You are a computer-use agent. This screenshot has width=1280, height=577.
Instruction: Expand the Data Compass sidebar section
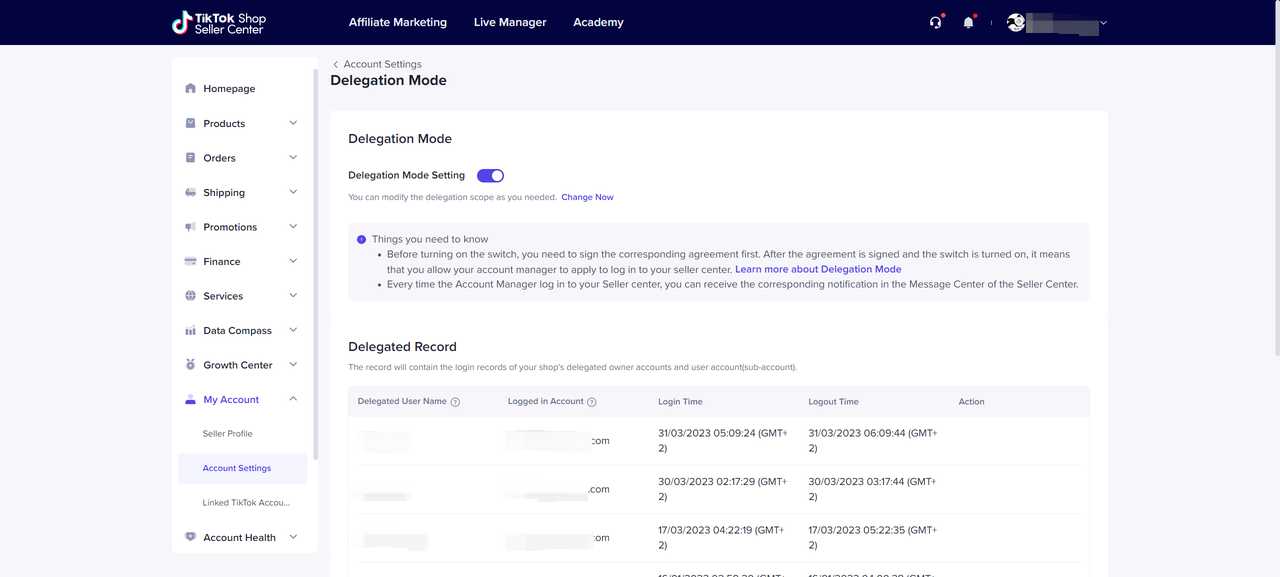tap(293, 330)
